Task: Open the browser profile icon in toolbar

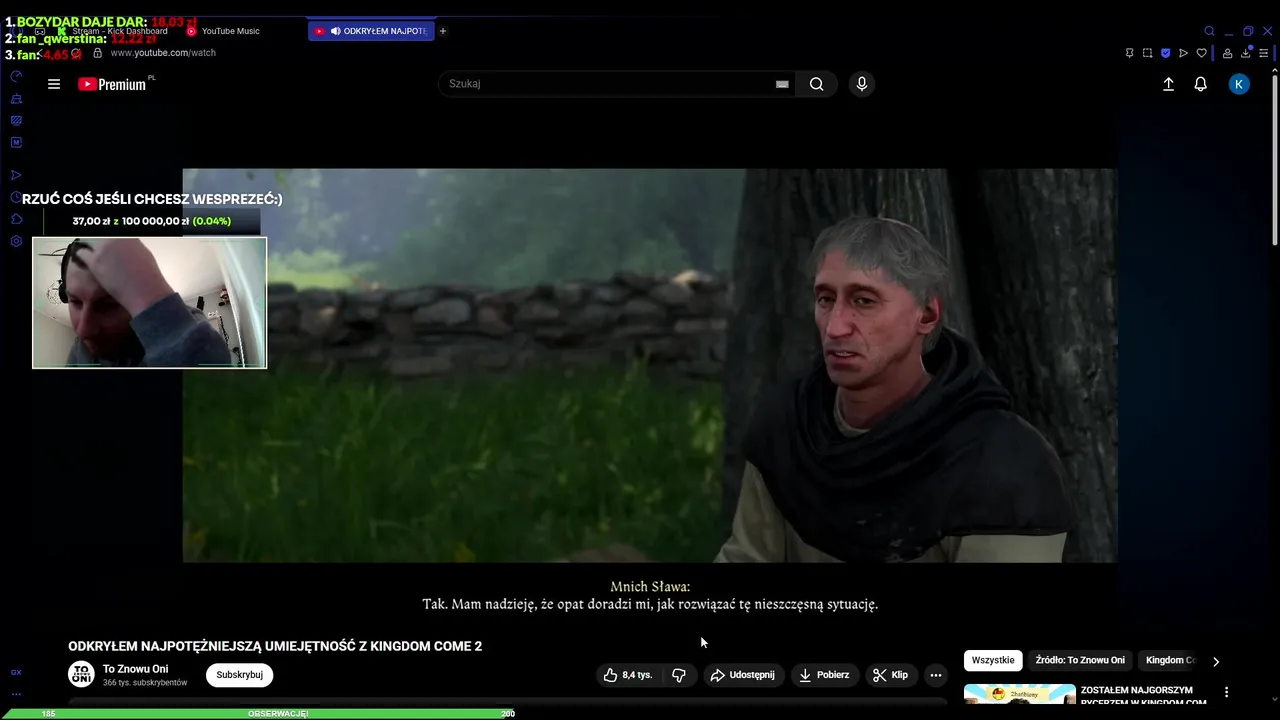Action: pos(1227,53)
